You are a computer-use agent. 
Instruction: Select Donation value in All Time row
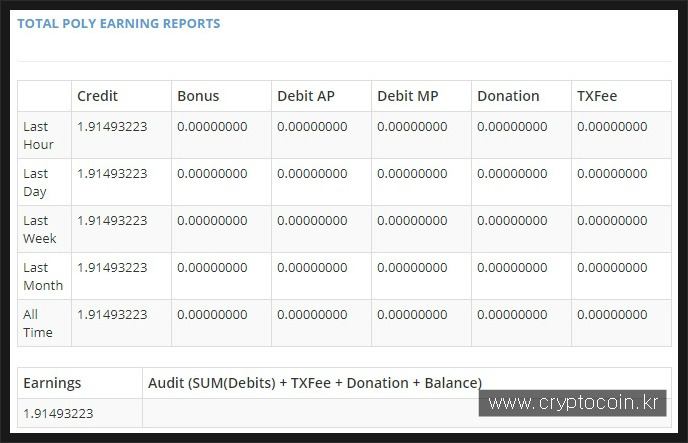pyautogui.click(x=512, y=314)
